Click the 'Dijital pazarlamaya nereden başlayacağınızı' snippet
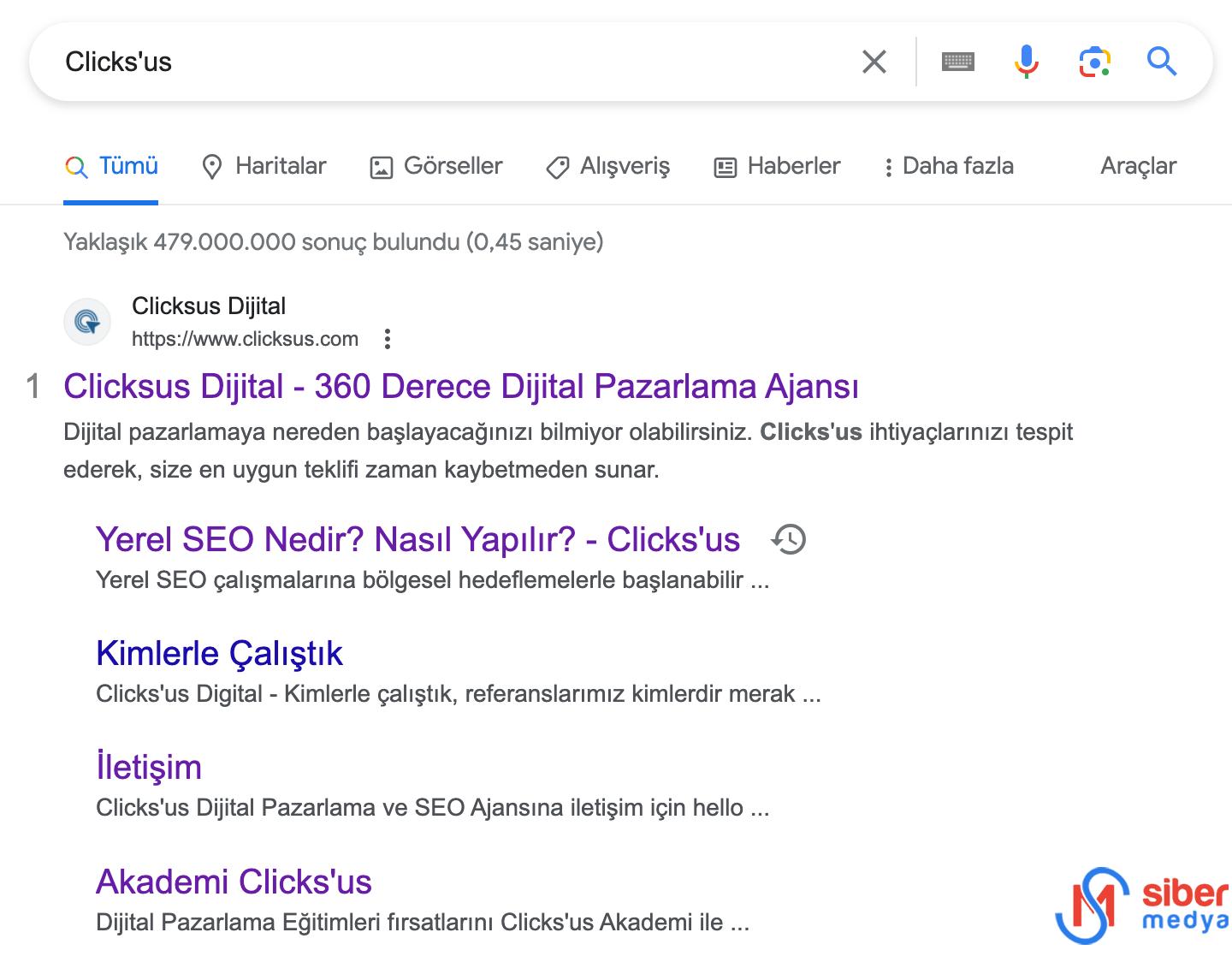 click(568, 450)
